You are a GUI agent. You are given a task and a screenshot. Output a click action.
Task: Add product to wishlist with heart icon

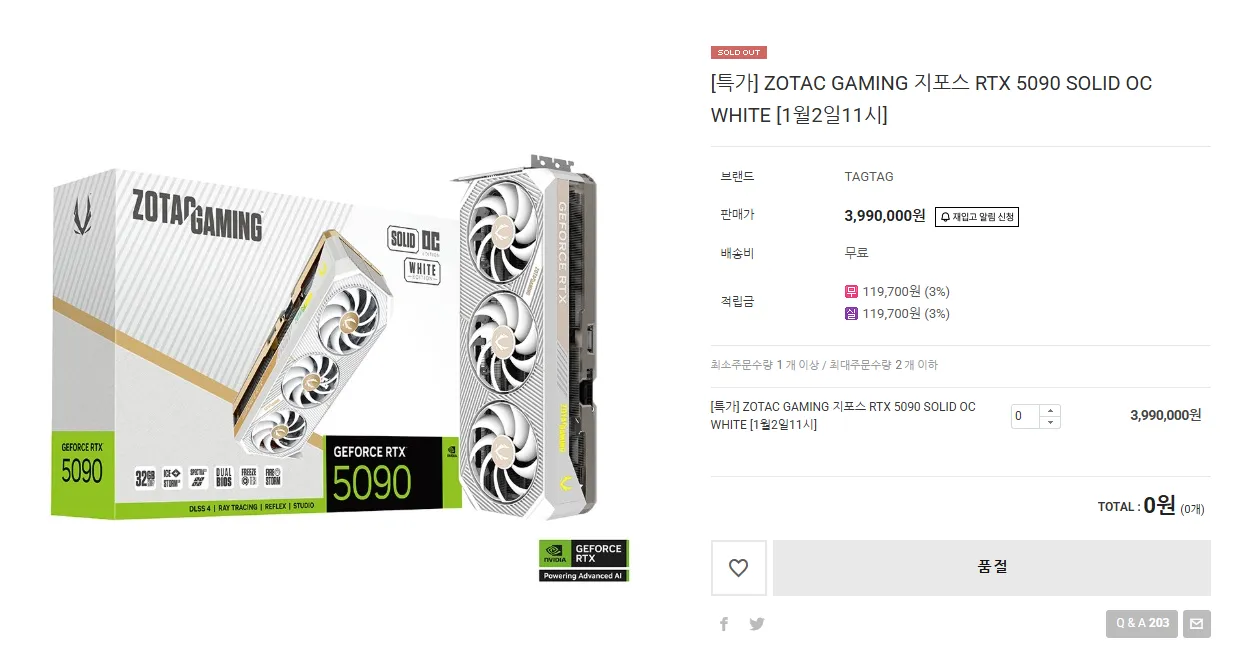point(738,568)
